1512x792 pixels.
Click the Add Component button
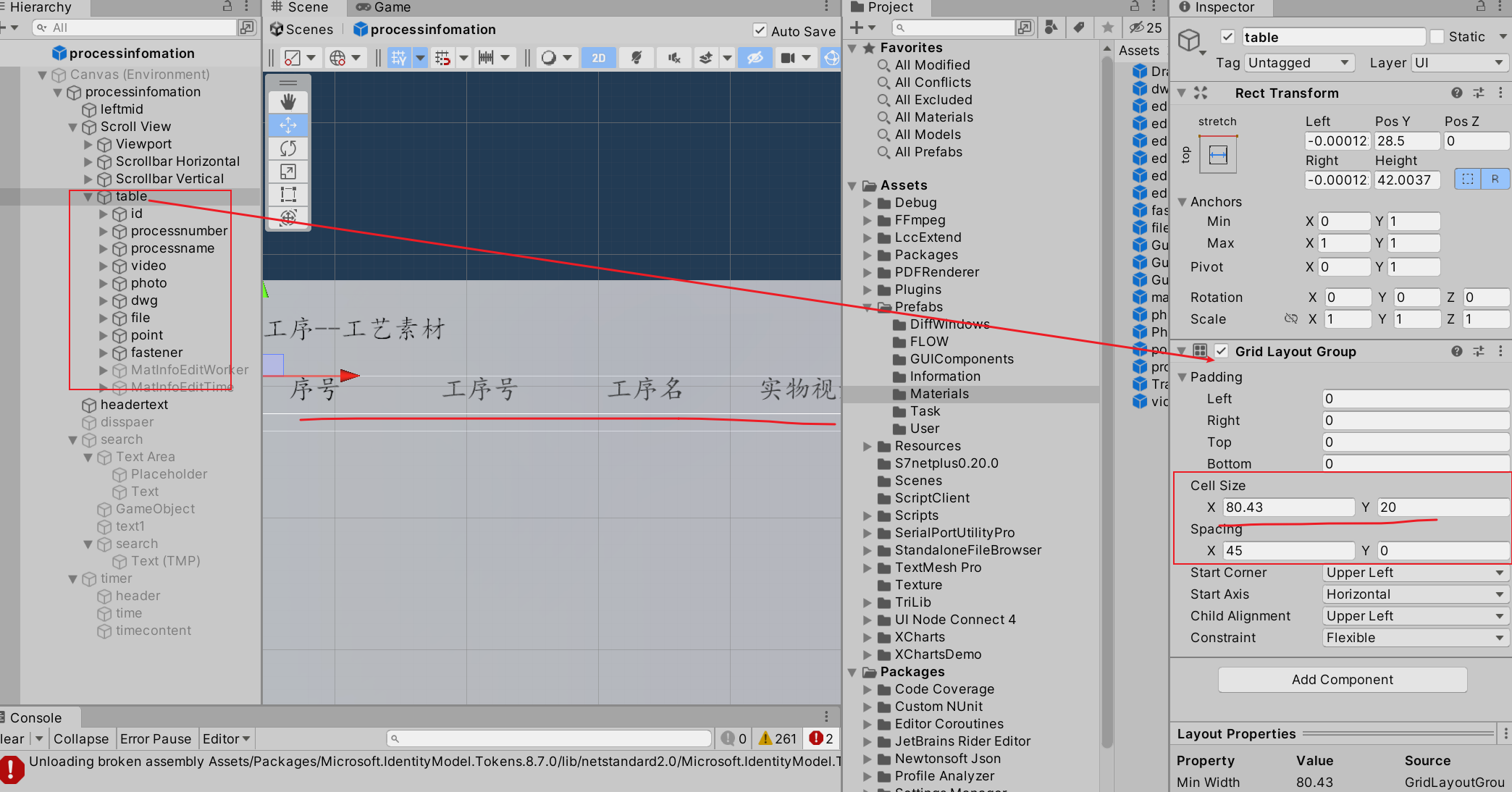1342,680
